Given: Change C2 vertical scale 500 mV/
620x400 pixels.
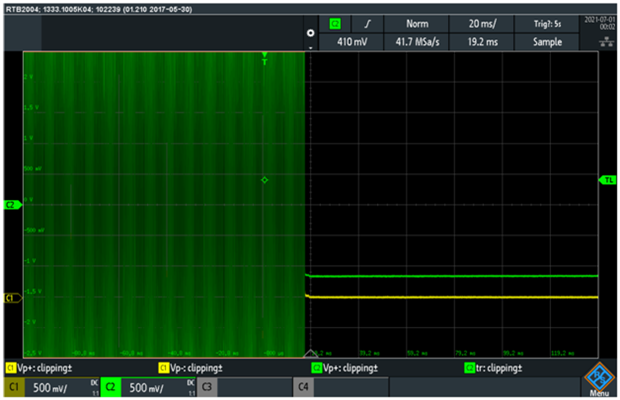Looking at the screenshot, I should pyautogui.click(x=146, y=388).
